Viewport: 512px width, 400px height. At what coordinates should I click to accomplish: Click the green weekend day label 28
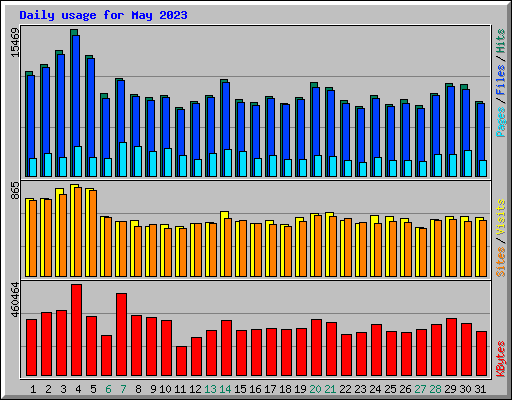pyautogui.click(x=435, y=389)
